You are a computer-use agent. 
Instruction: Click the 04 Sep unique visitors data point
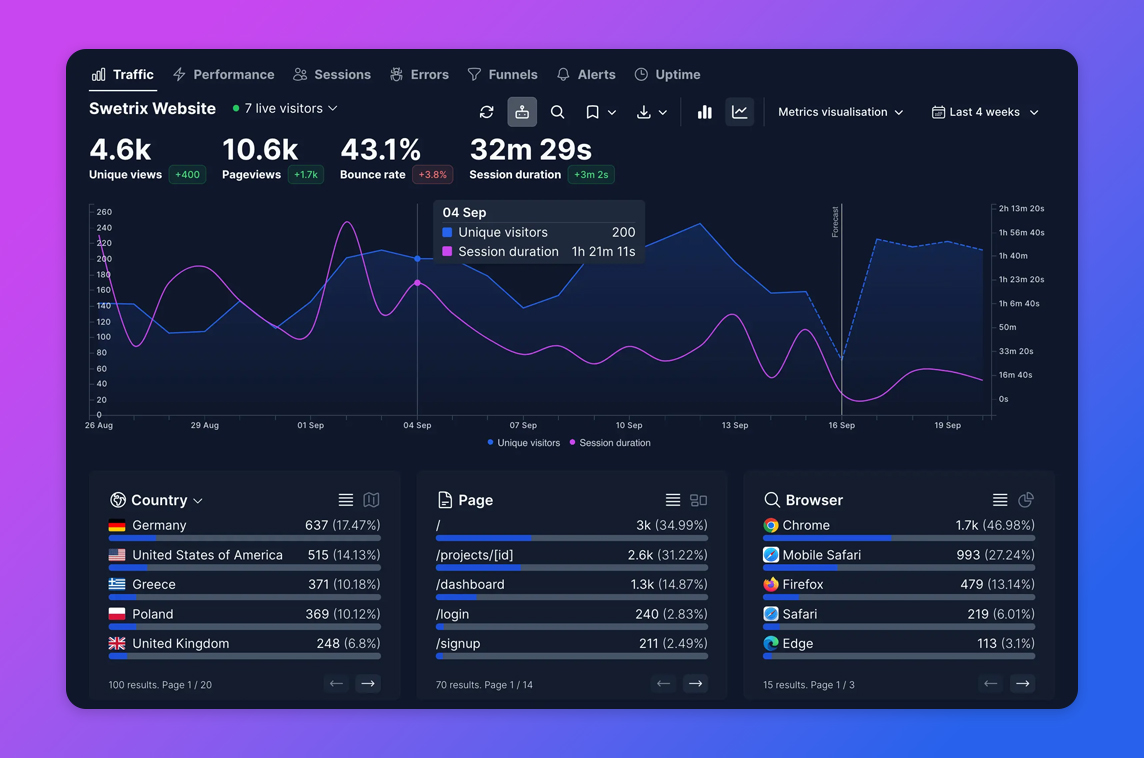tap(417, 258)
